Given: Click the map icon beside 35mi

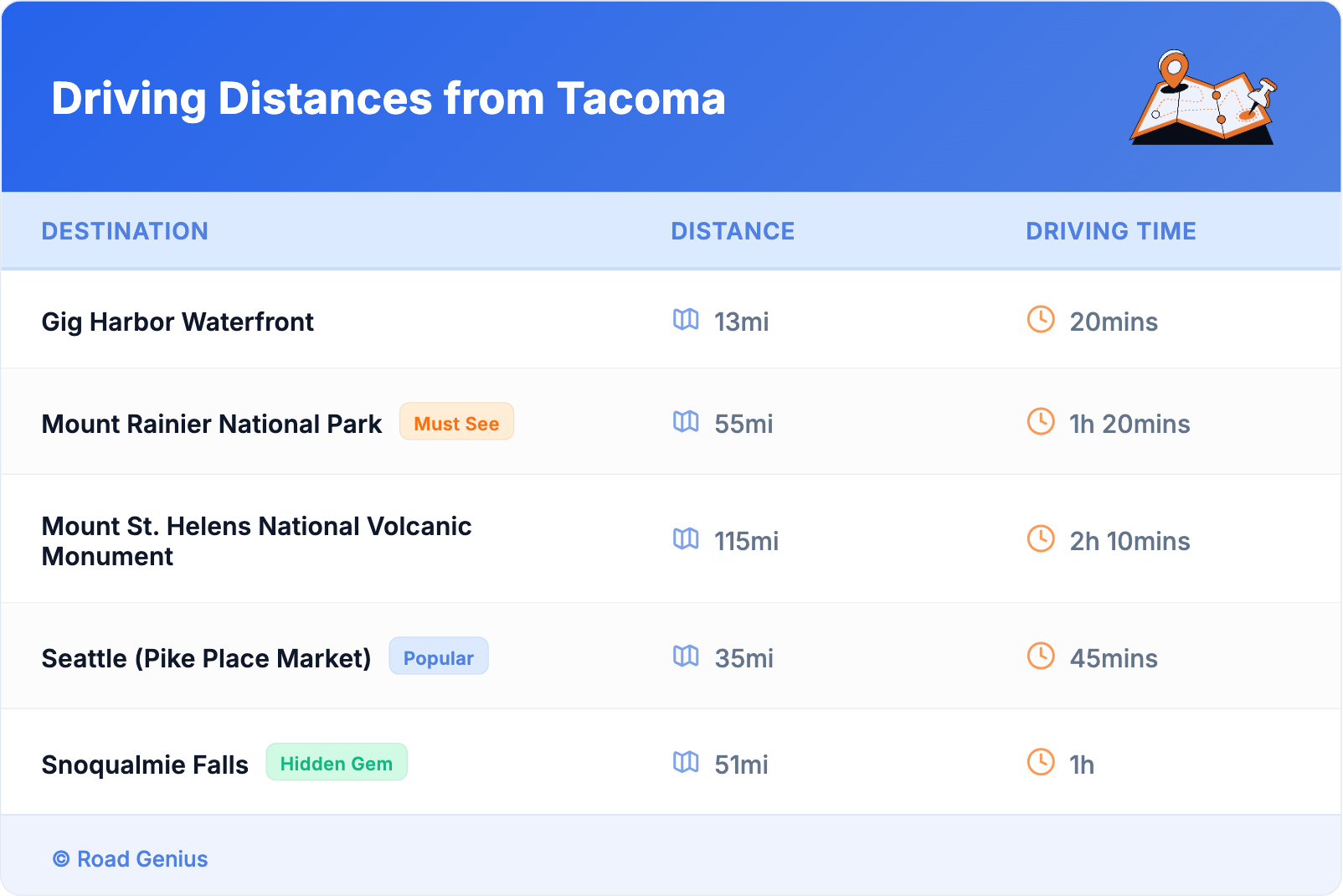Looking at the screenshot, I should coord(686,657).
